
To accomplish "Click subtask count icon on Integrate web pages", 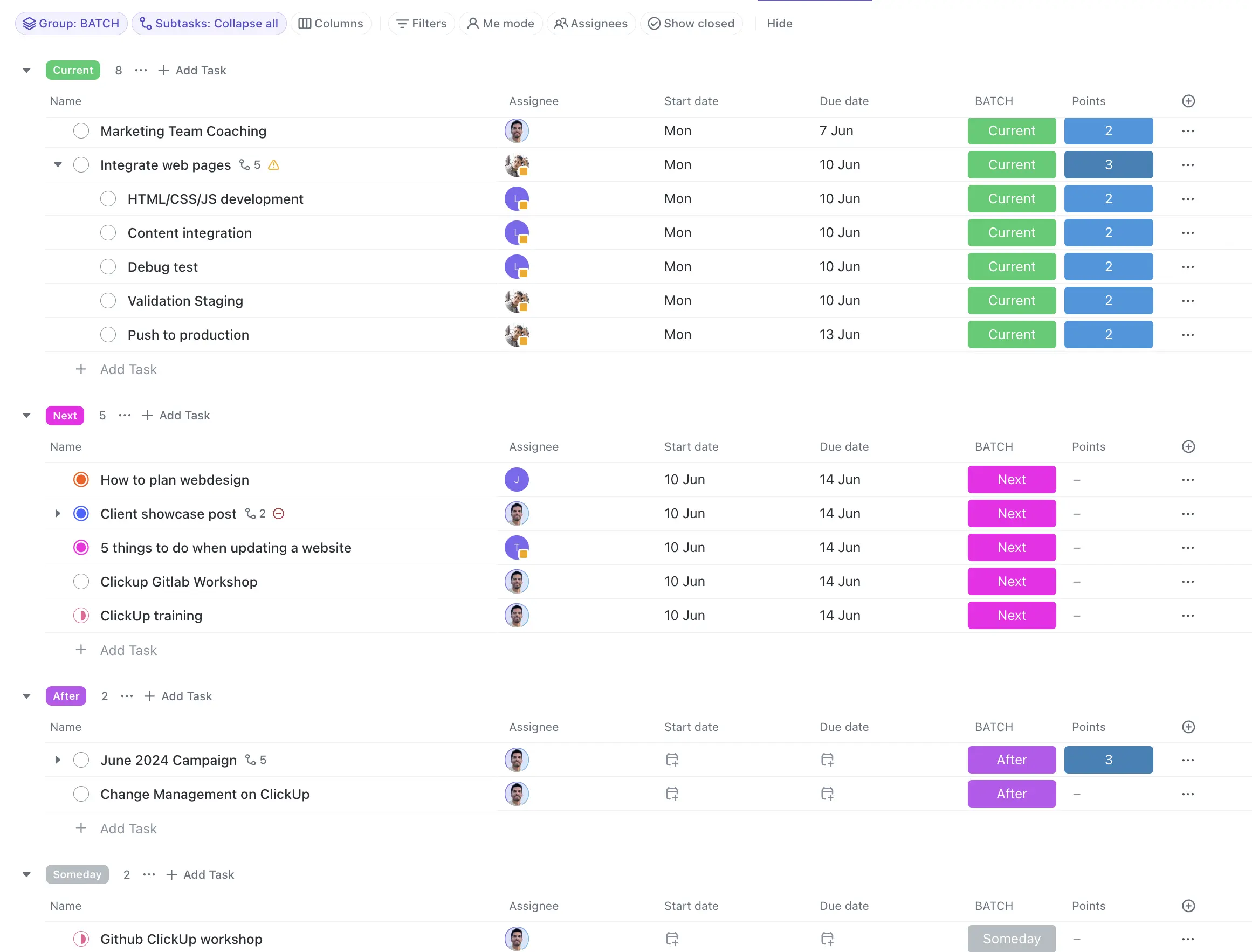I will 245,165.
